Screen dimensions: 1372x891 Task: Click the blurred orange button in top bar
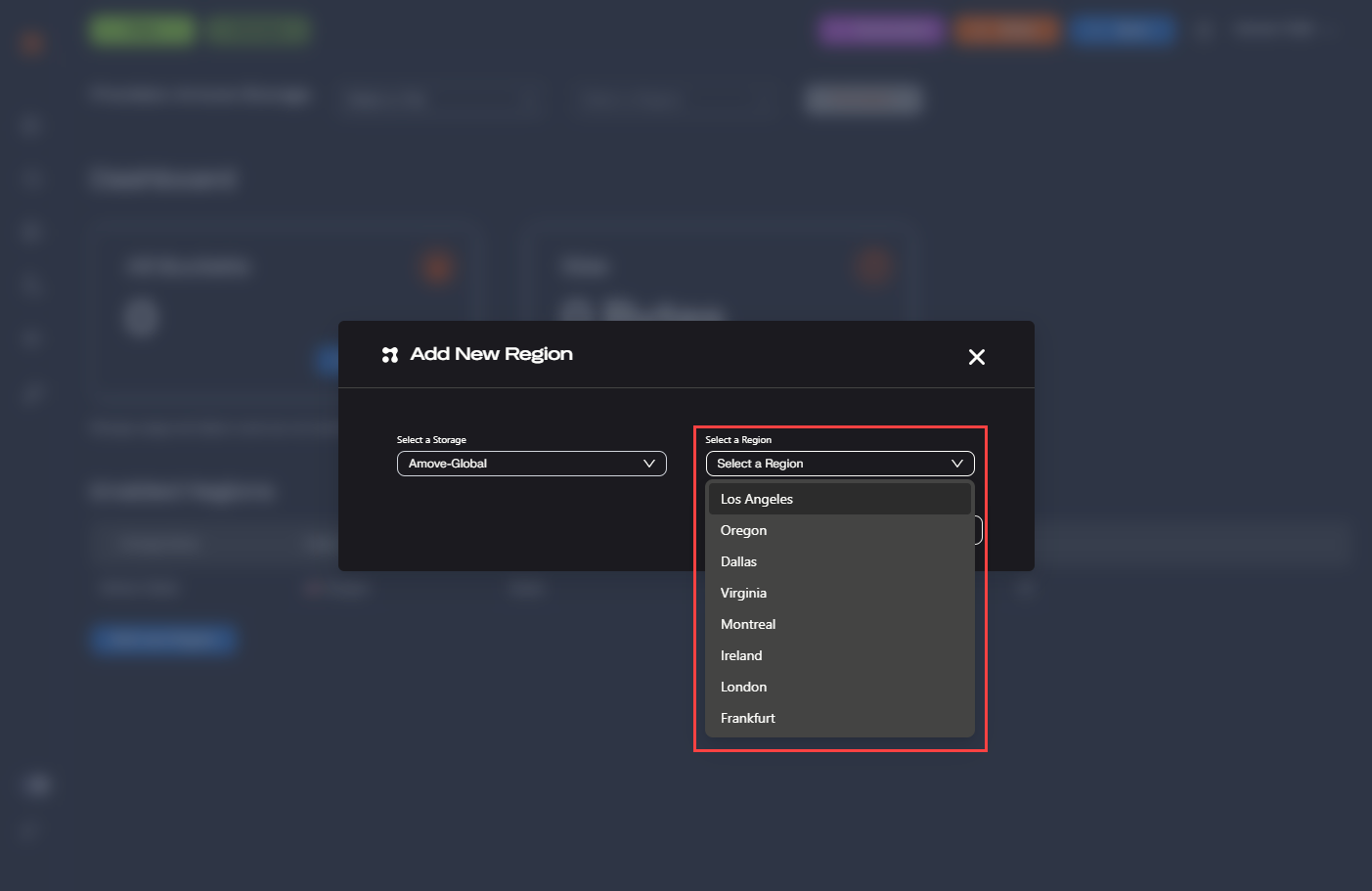[x=1007, y=30]
